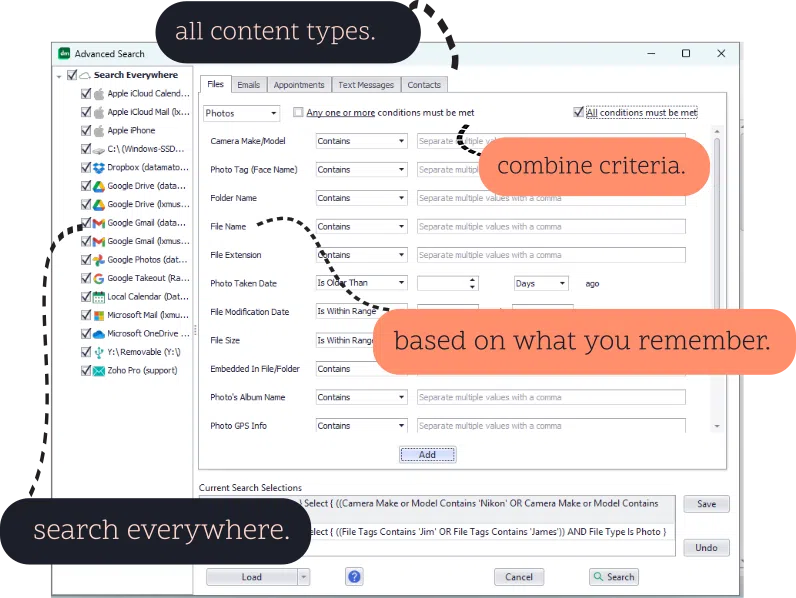This screenshot has height=598, width=796.
Task: Enable 'Any one or more conditions' checkbox
Action: 298,112
